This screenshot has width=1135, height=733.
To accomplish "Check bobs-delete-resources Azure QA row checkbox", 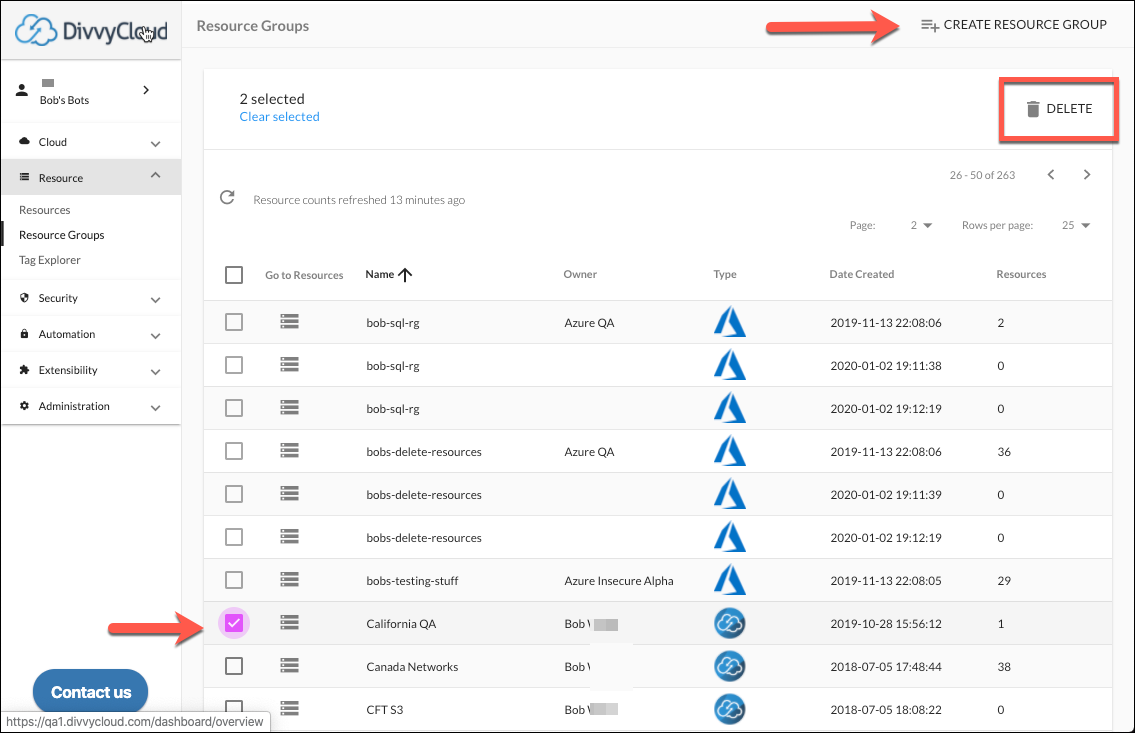I will click(x=234, y=451).
